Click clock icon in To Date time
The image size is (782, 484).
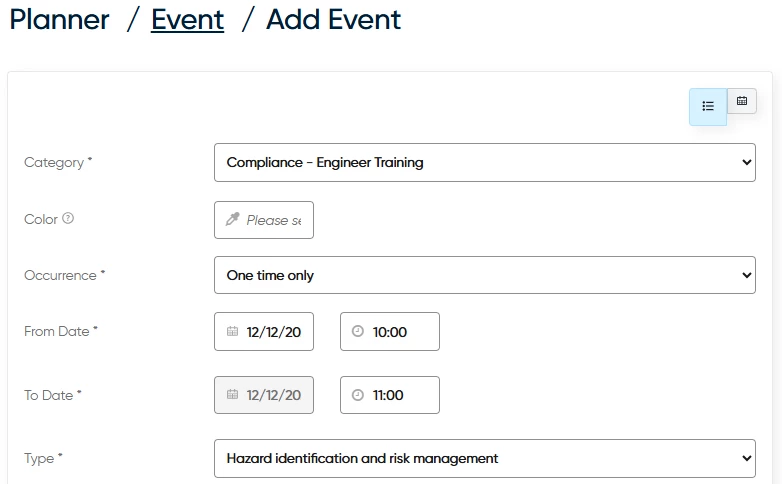tap(359, 395)
